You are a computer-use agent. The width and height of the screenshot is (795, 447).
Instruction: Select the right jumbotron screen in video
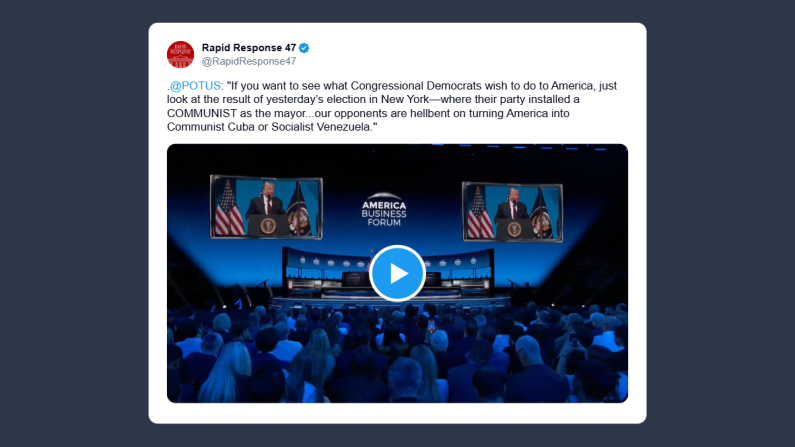(x=512, y=211)
